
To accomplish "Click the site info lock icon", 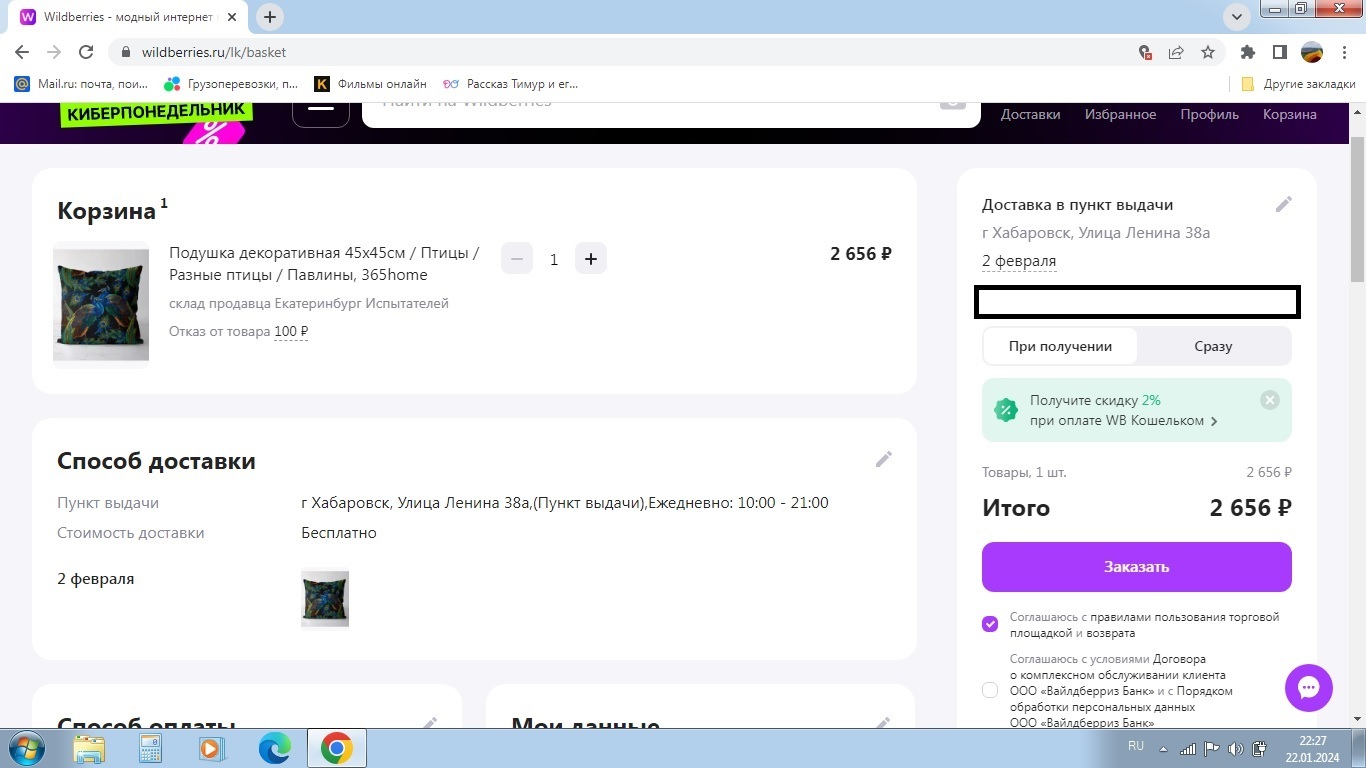I will click(x=126, y=52).
